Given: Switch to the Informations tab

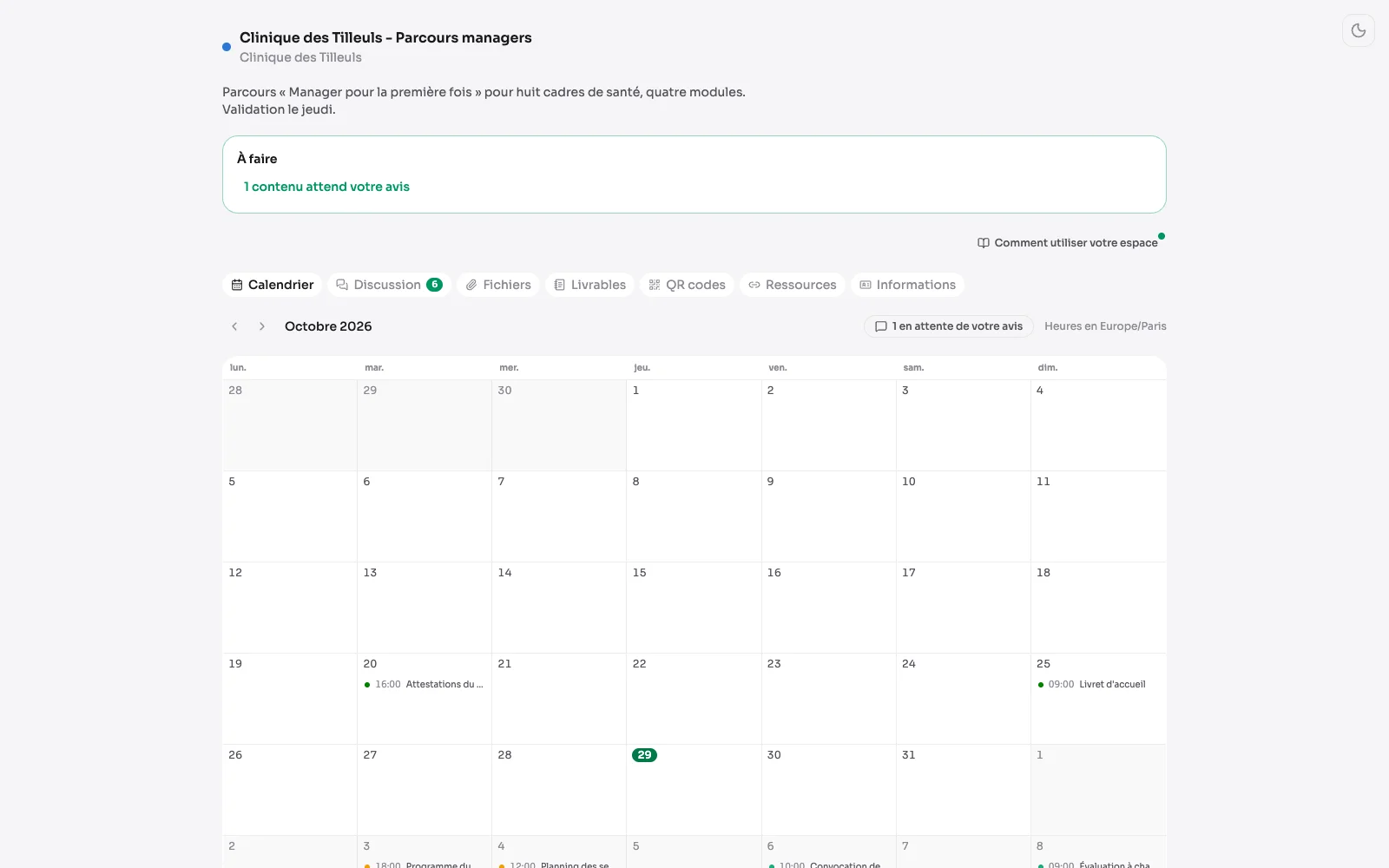Looking at the screenshot, I should tap(907, 285).
